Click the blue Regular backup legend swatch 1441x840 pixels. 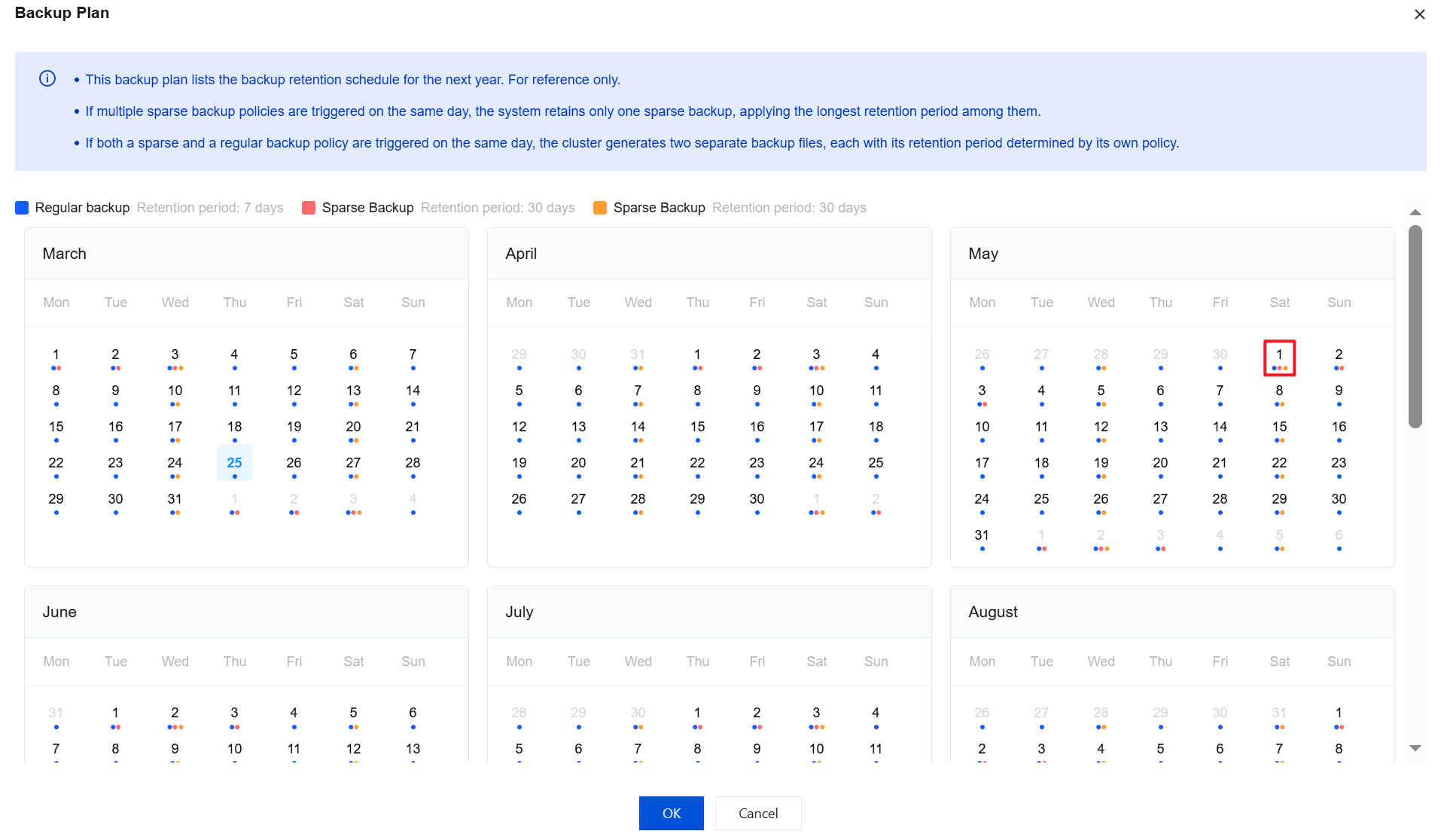coord(22,208)
